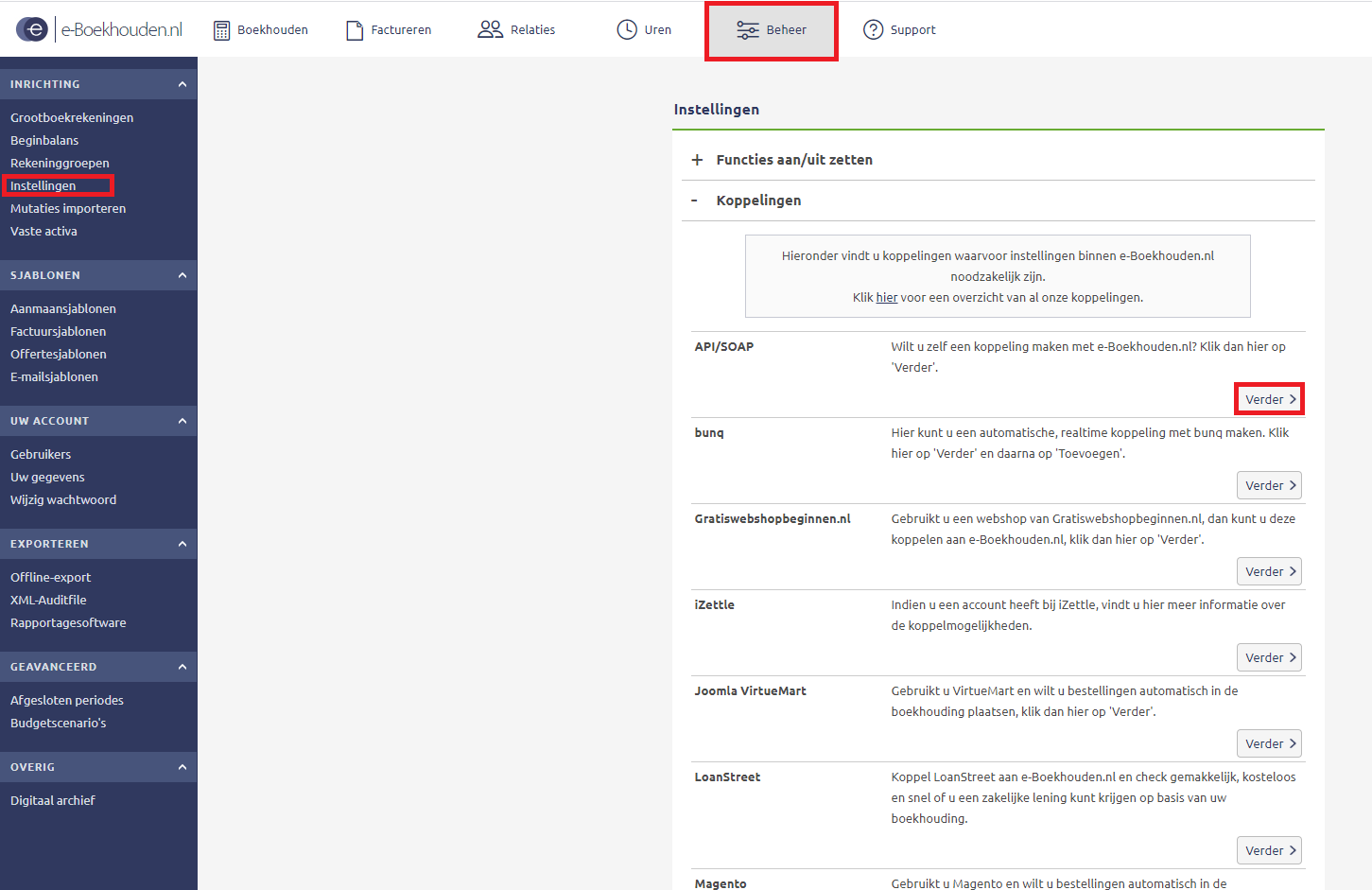
Task: Open Grootboekrekeningen from the sidebar
Action: coord(72,117)
